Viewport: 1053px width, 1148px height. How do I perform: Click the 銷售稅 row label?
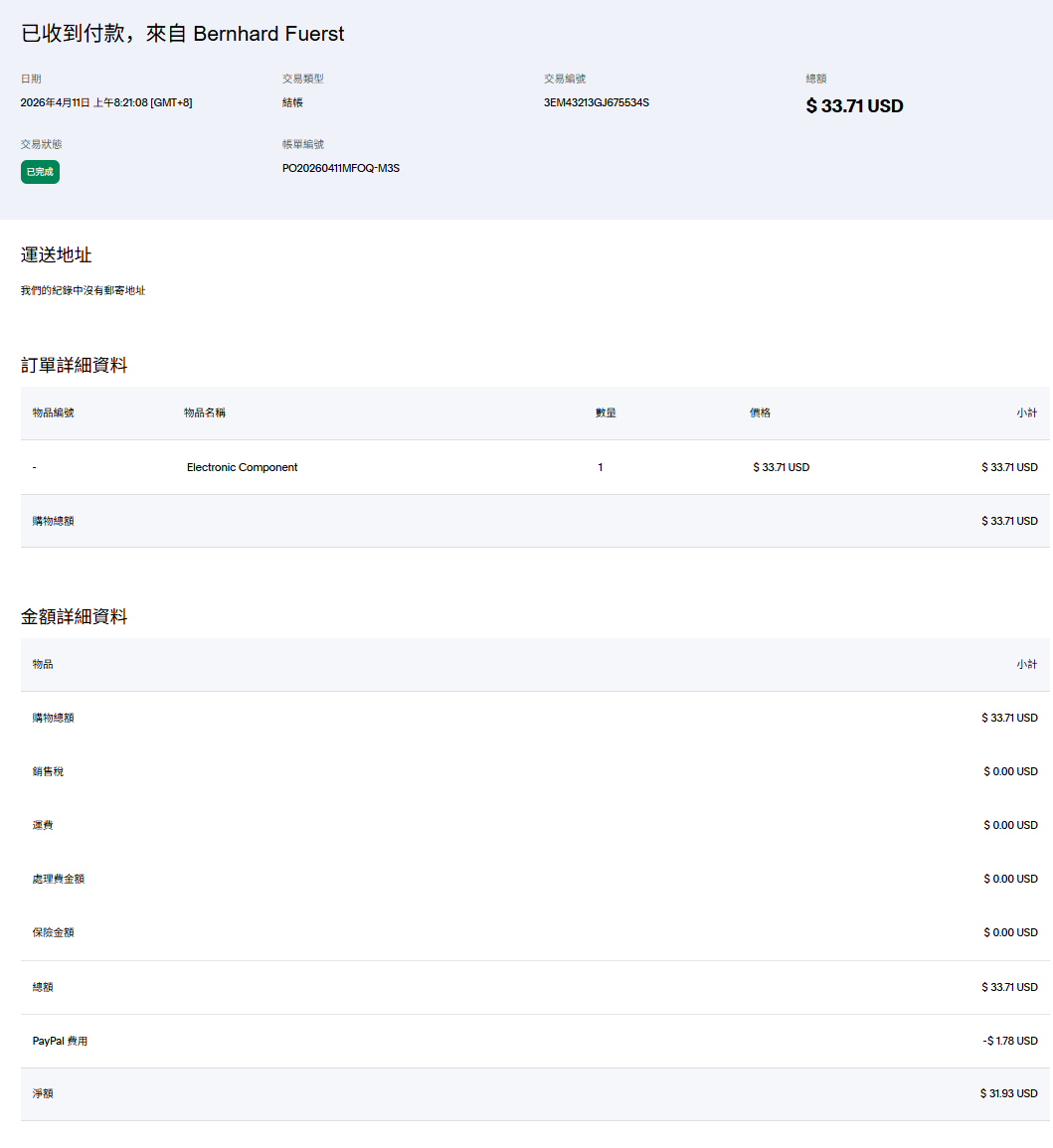(48, 771)
